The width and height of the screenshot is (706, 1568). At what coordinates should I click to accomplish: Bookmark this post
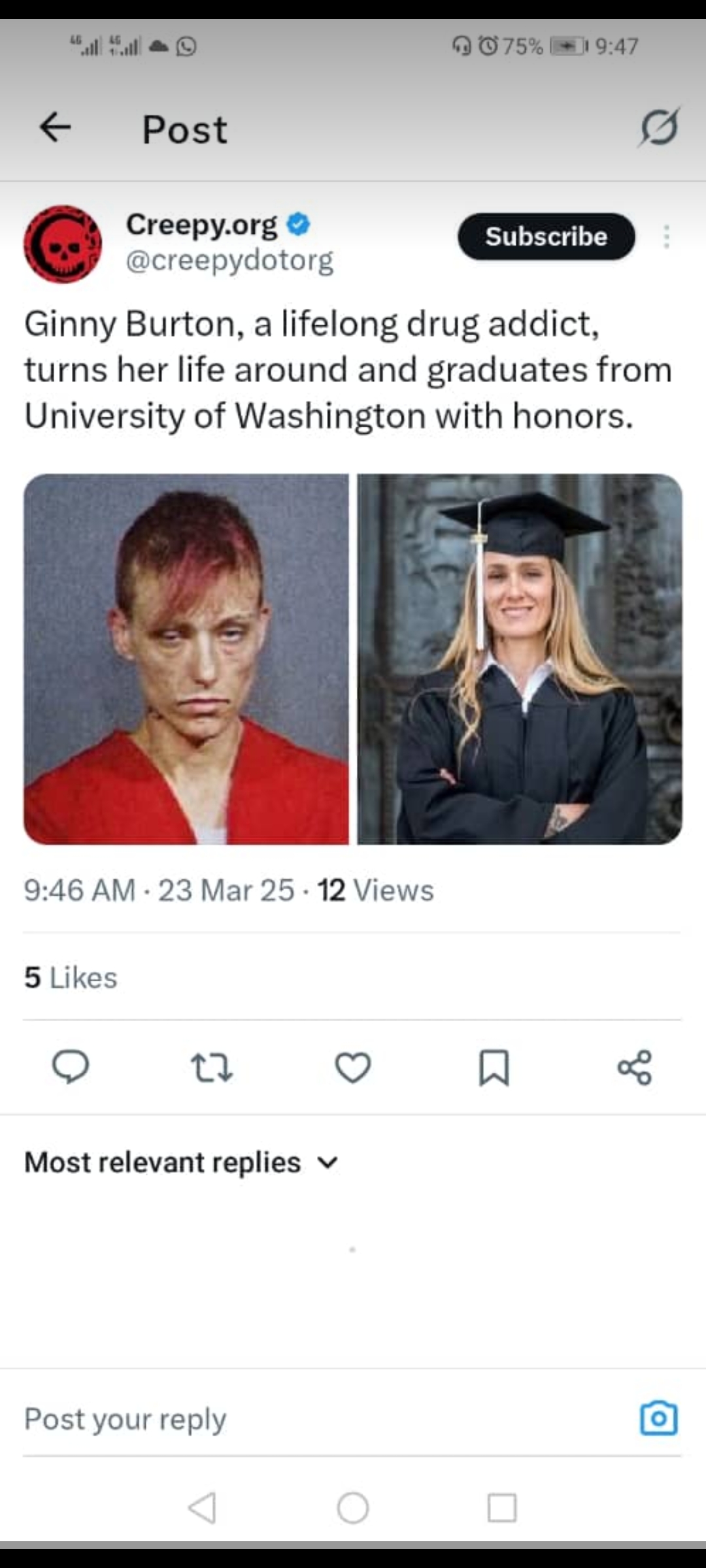[494, 1068]
